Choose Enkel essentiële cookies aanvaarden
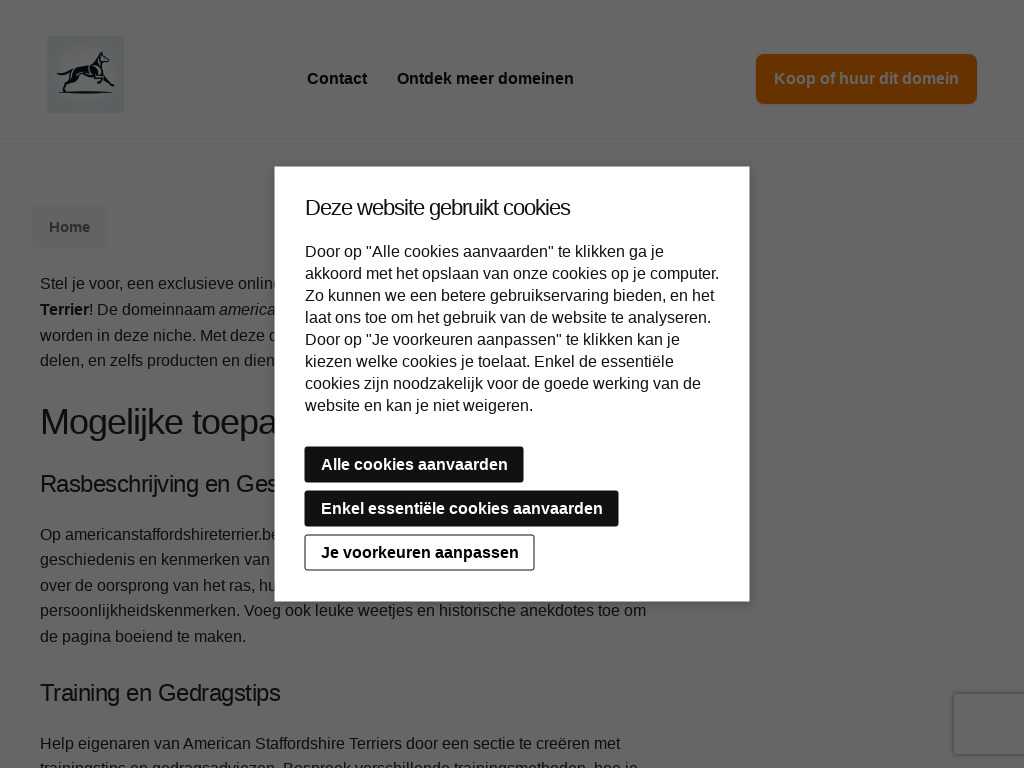This screenshot has height=768, width=1024. tap(461, 508)
